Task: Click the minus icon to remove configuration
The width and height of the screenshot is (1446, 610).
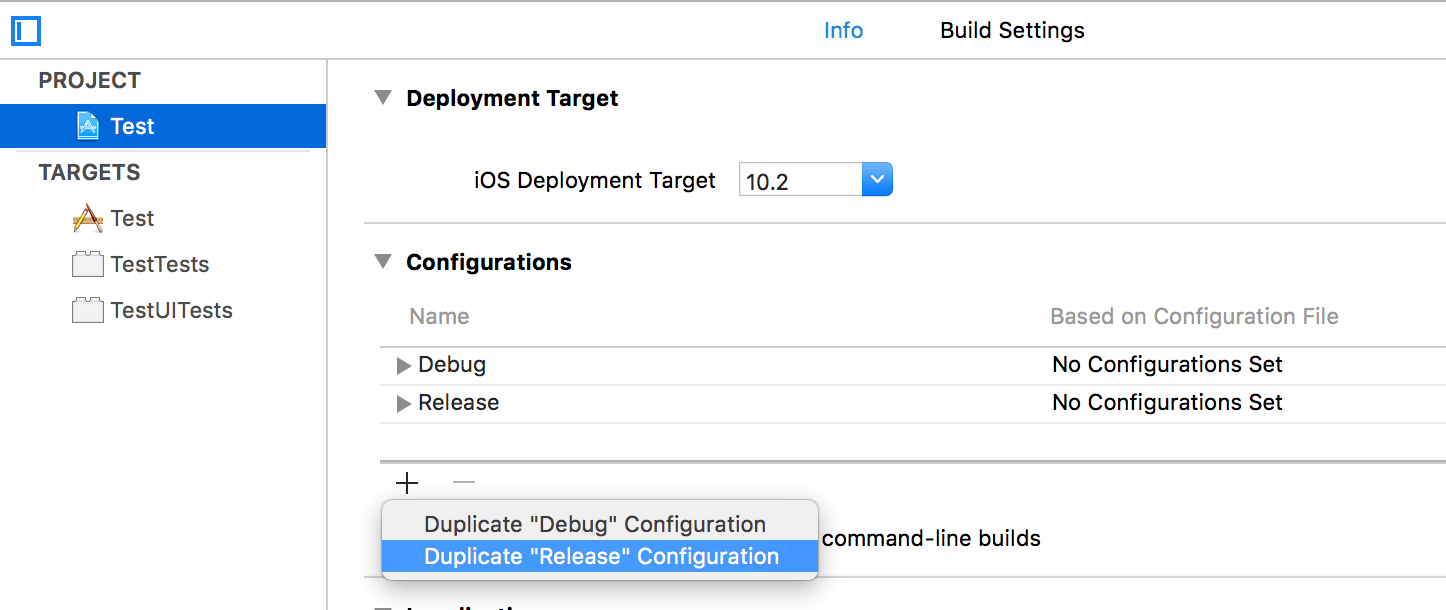Action: pyautogui.click(x=463, y=483)
